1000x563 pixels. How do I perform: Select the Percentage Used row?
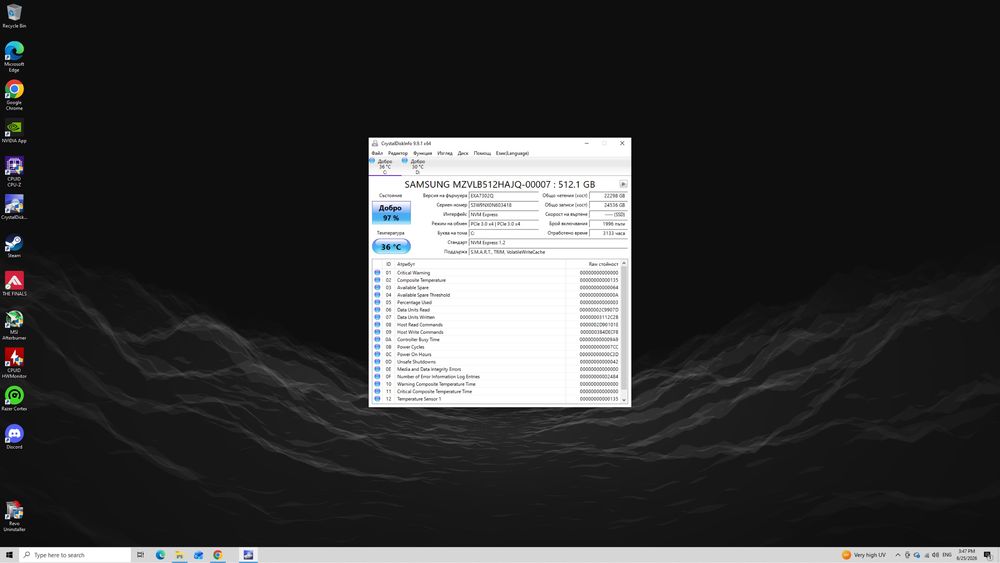coord(496,302)
